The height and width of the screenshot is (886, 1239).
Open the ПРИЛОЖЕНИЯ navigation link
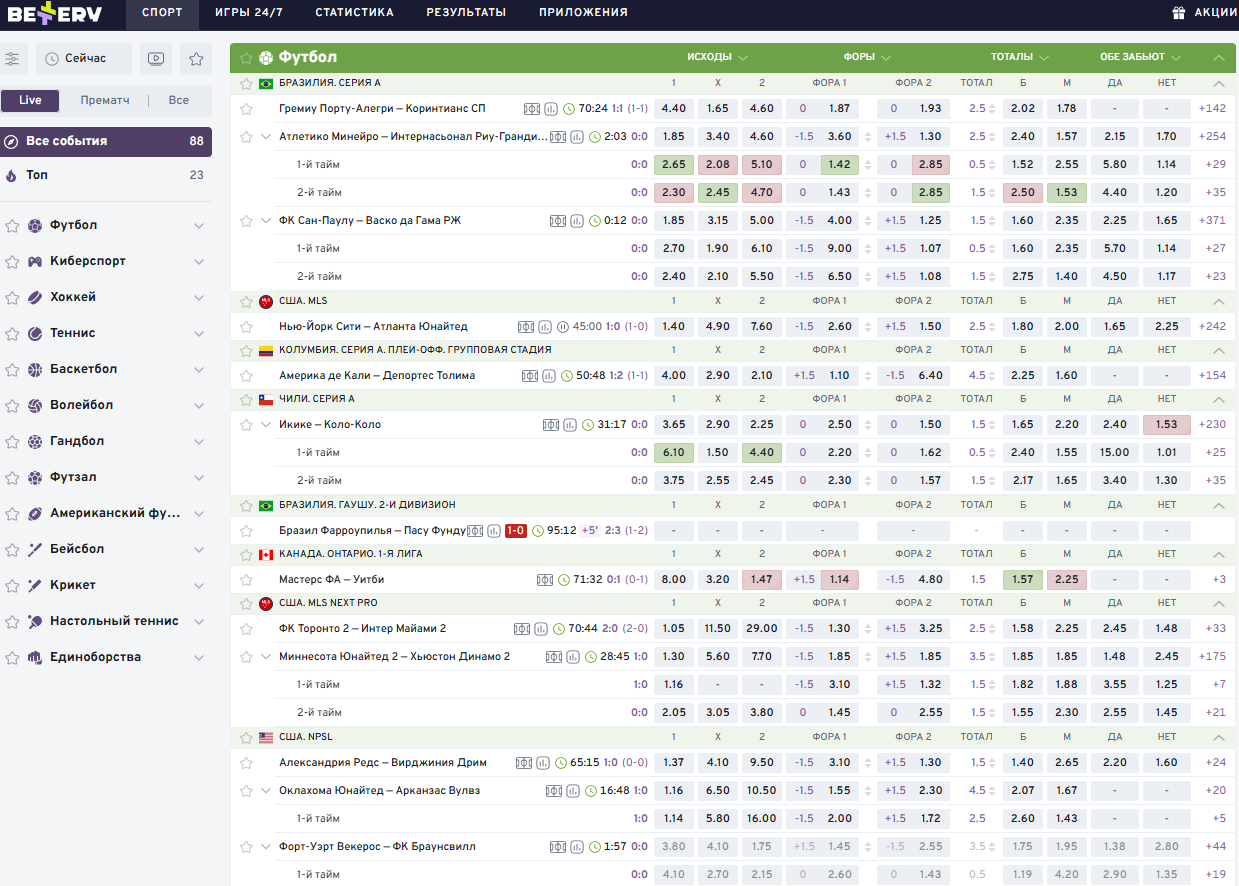(x=583, y=13)
